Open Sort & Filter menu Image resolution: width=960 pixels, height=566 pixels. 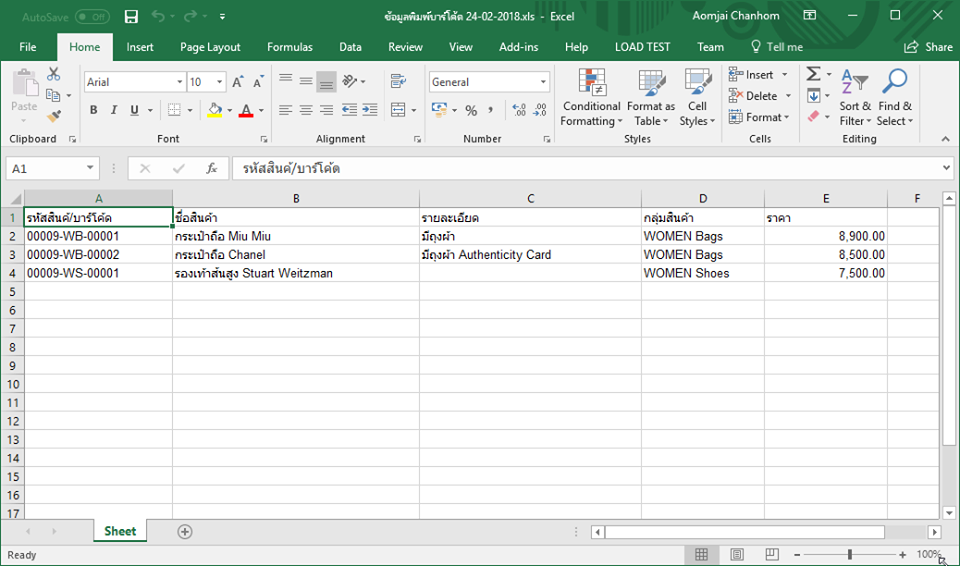pyautogui.click(x=855, y=98)
